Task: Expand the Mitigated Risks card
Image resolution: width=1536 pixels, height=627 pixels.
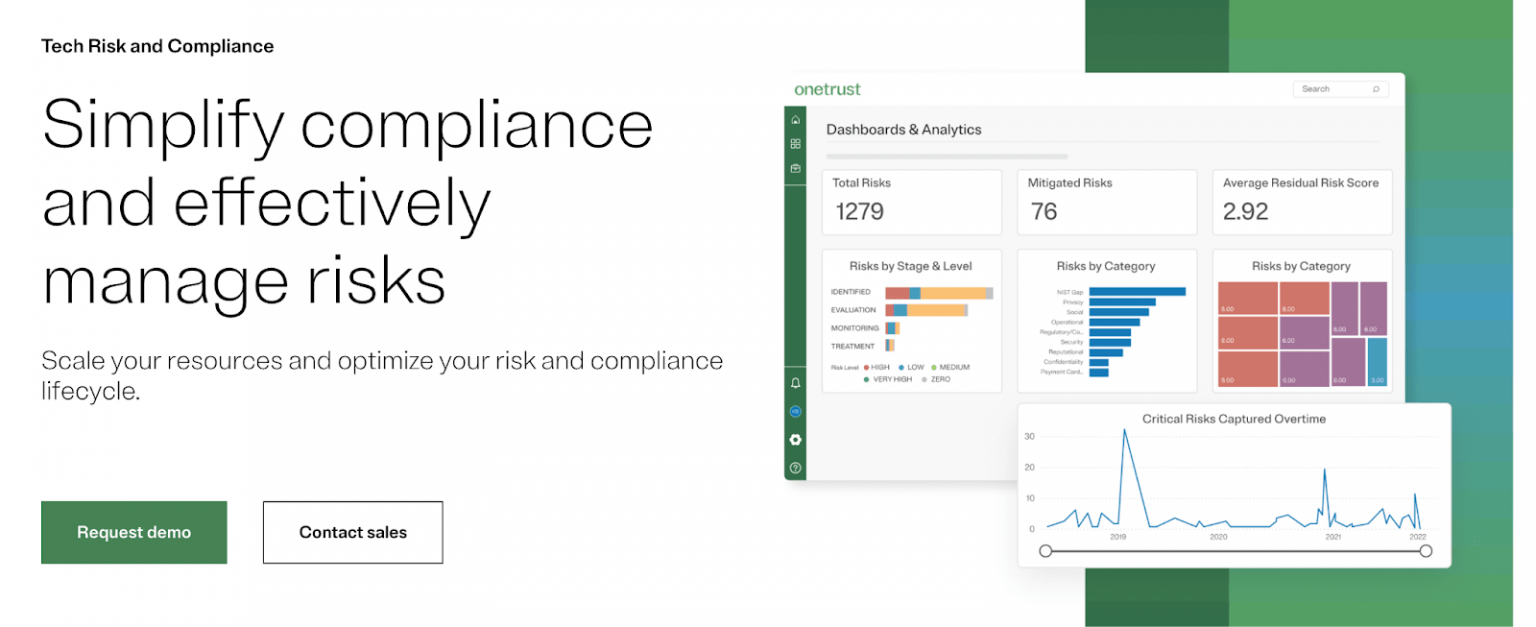Action: click(1106, 202)
